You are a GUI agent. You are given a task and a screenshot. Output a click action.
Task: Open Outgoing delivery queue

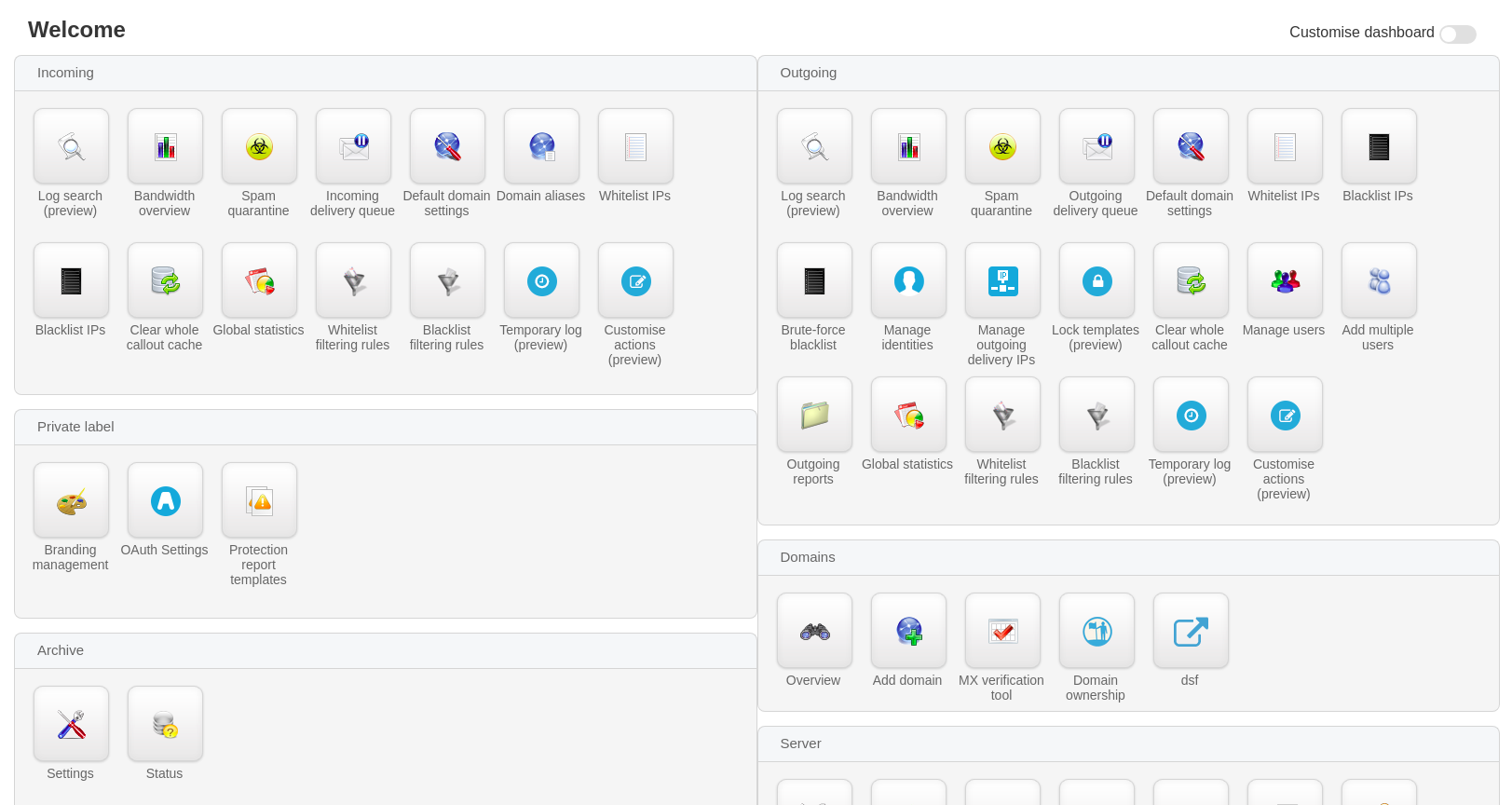pyautogui.click(x=1097, y=146)
